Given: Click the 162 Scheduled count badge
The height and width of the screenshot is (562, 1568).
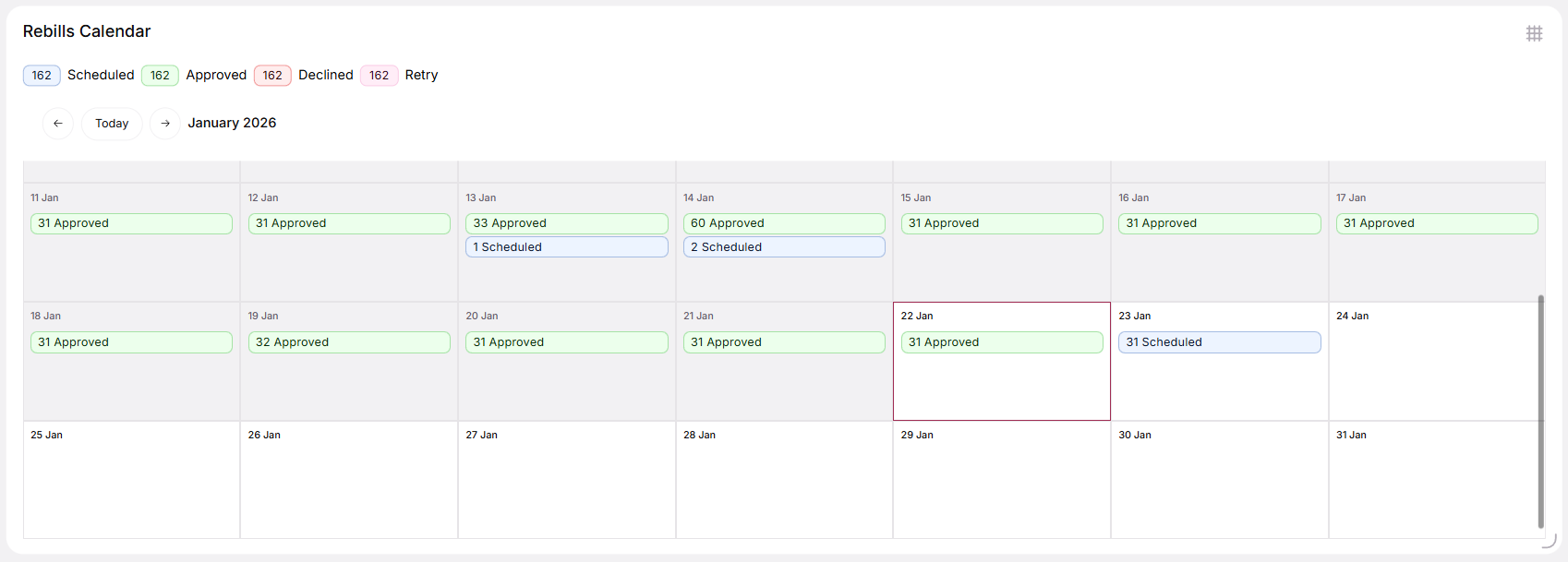Looking at the screenshot, I should (x=42, y=76).
